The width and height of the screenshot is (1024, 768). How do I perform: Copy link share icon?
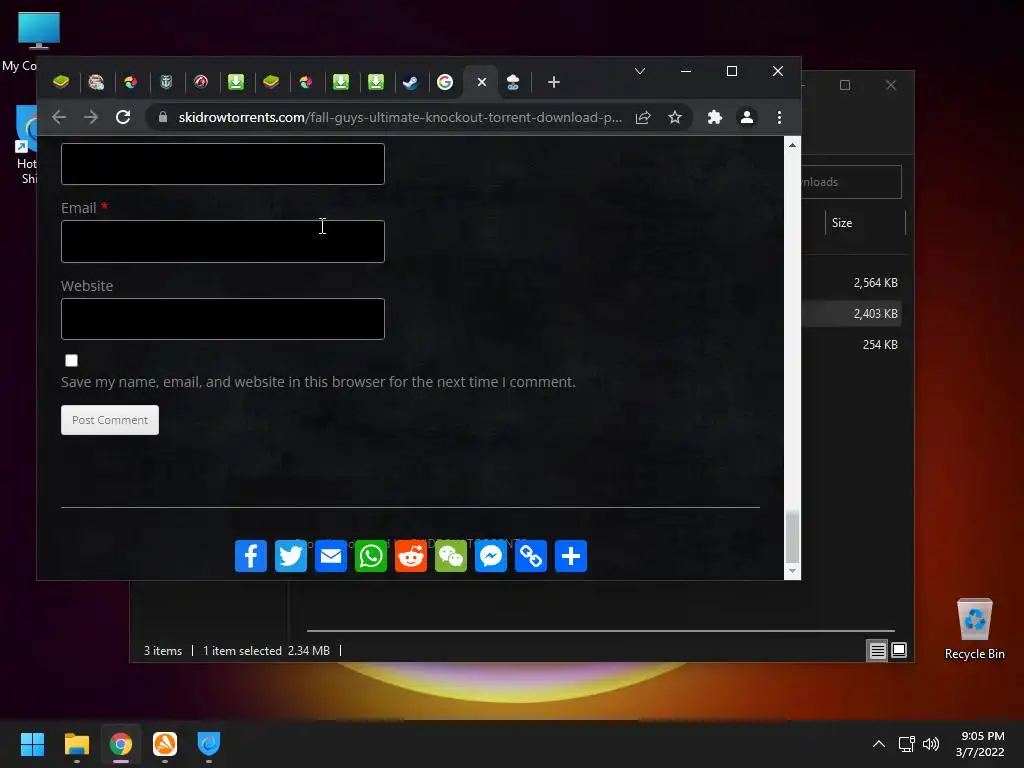[531, 556]
